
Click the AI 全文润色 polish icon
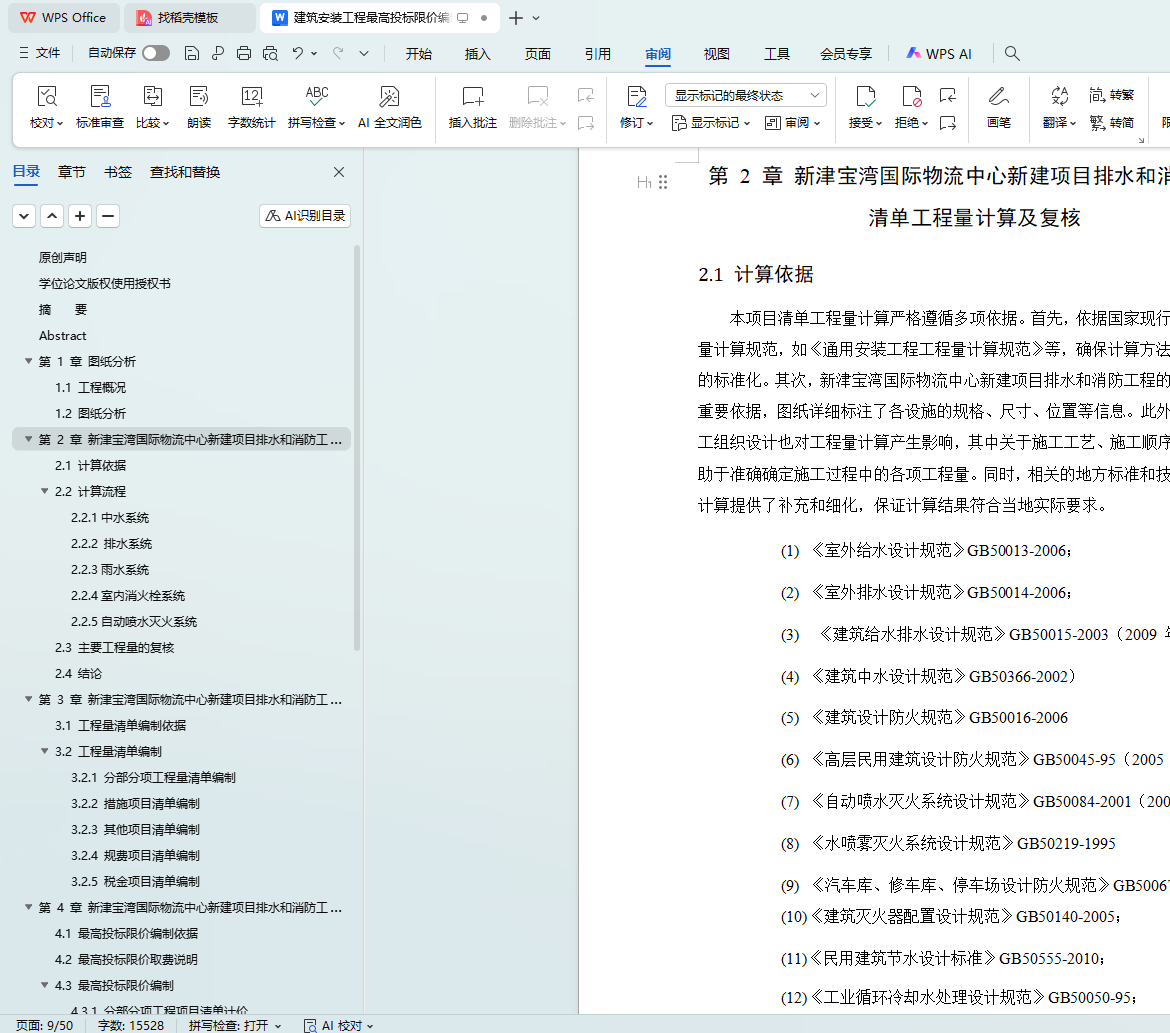coord(389,97)
